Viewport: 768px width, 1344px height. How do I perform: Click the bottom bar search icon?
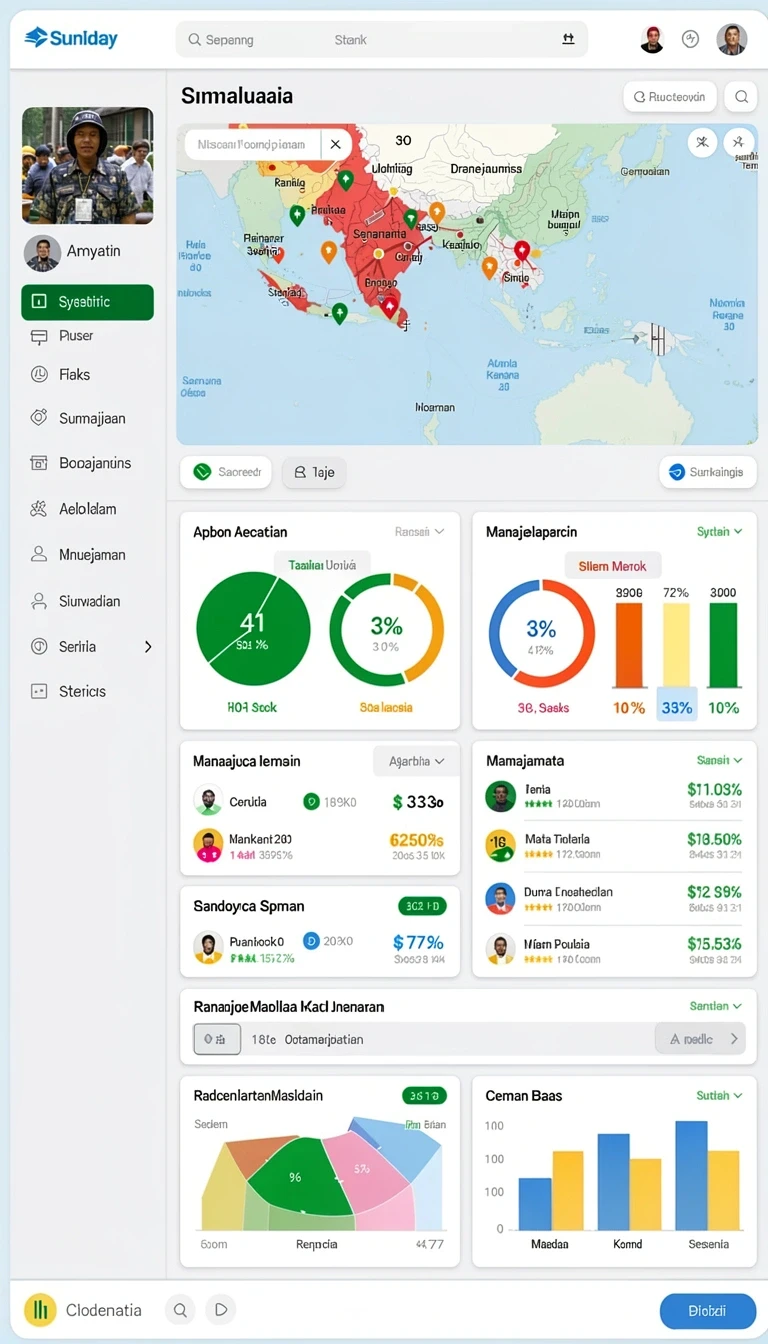180,1310
